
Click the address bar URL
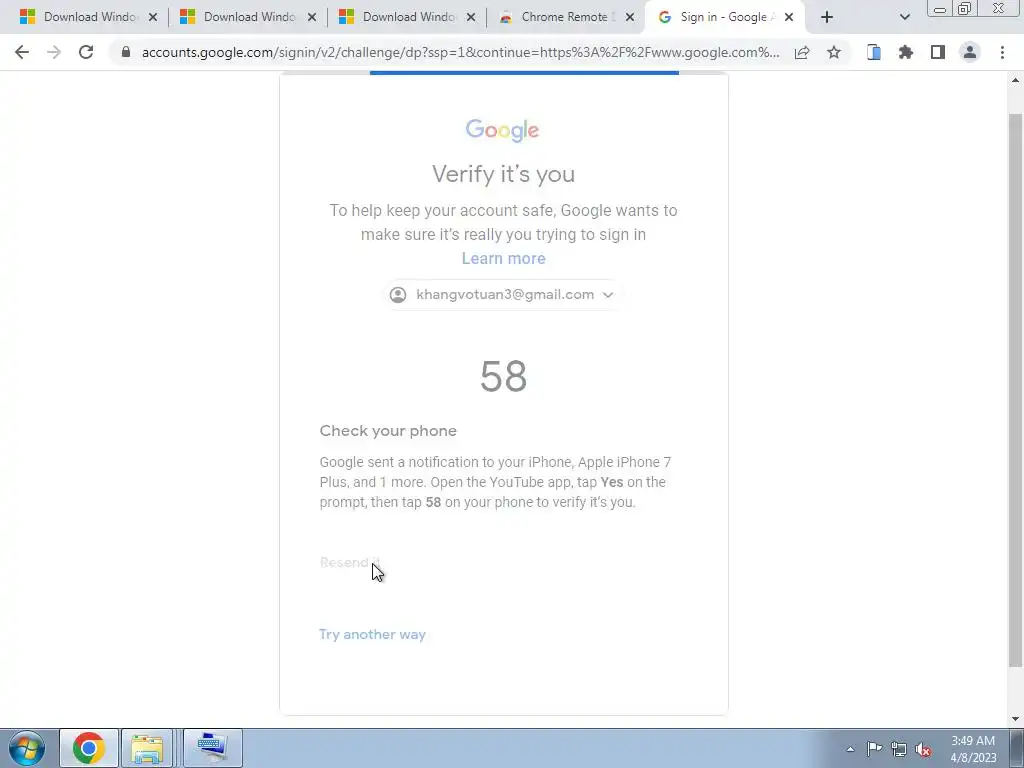tap(460, 53)
